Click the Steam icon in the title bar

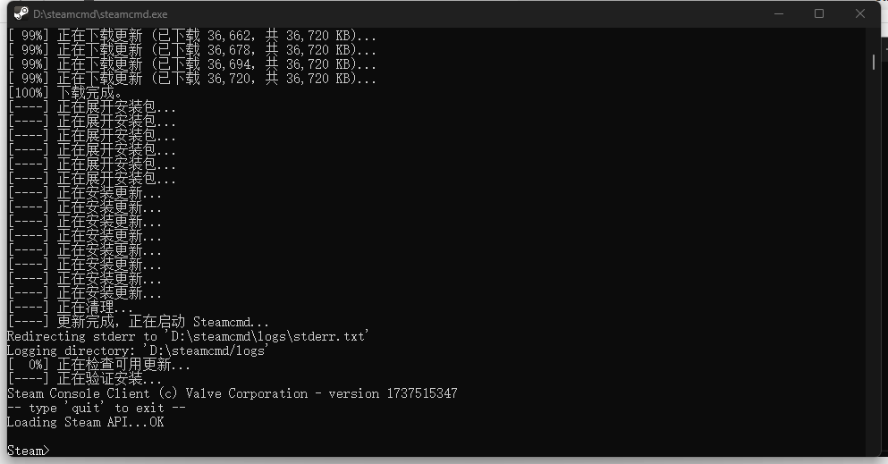pyautogui.click(x=21, y=14)
